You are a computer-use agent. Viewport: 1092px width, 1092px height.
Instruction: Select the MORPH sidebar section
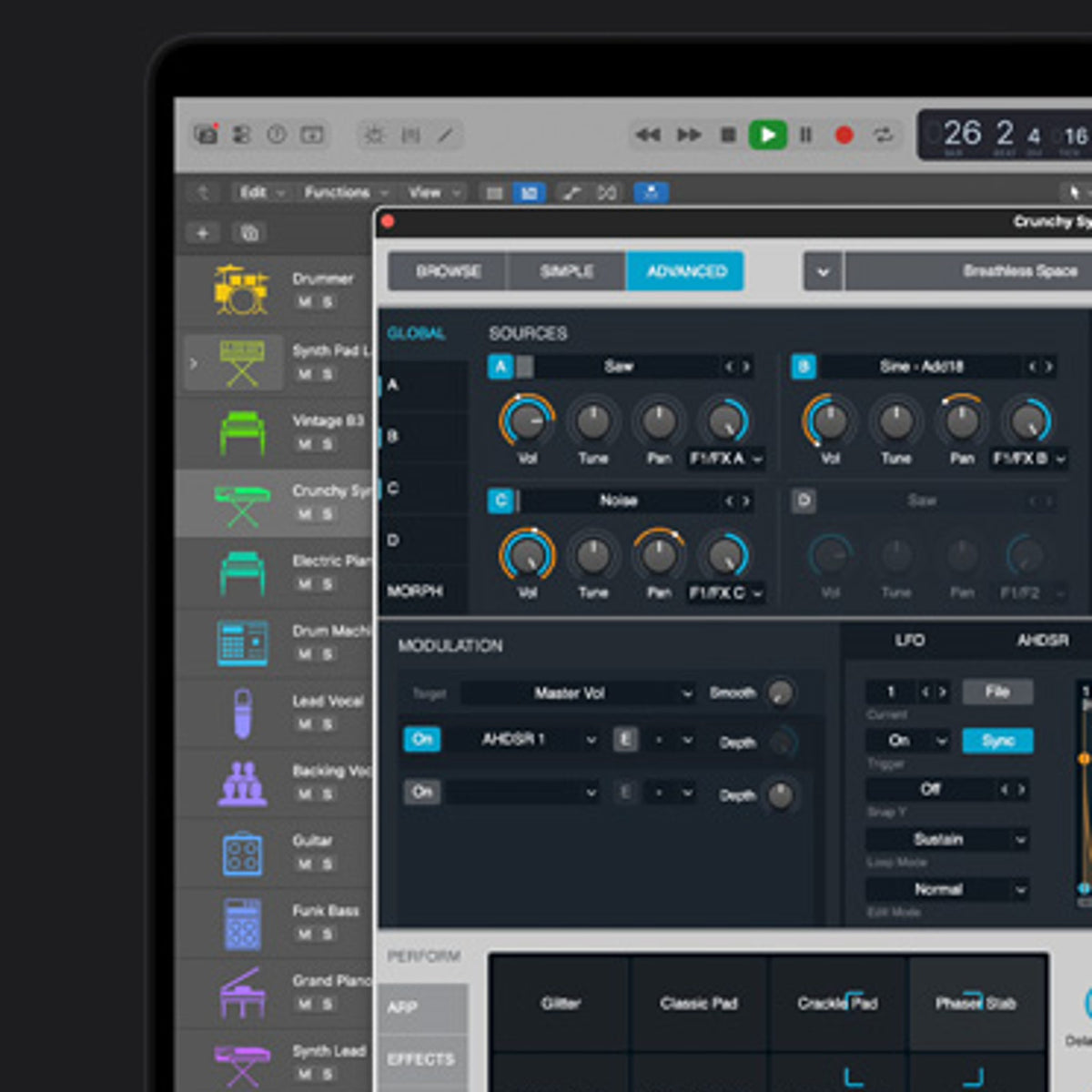point(415,591)
